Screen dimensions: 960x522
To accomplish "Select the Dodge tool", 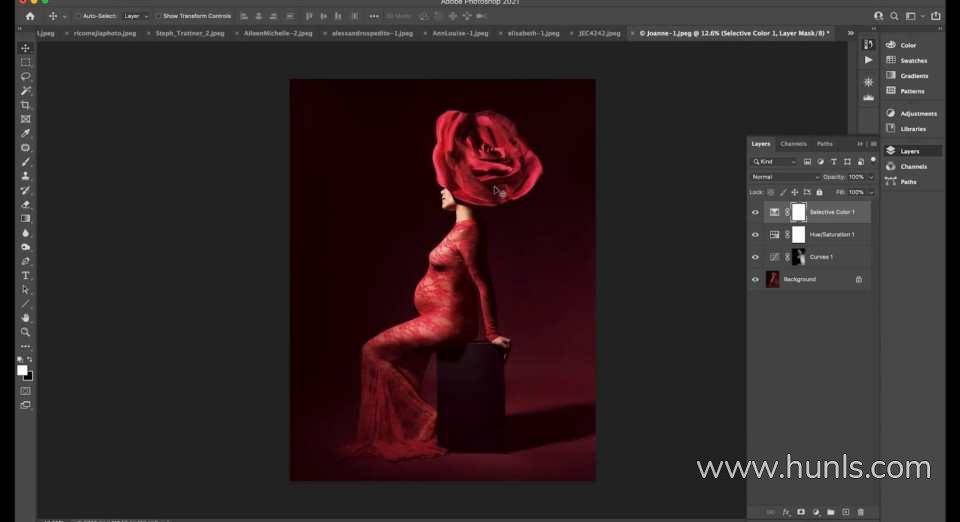I will point(25,247).
